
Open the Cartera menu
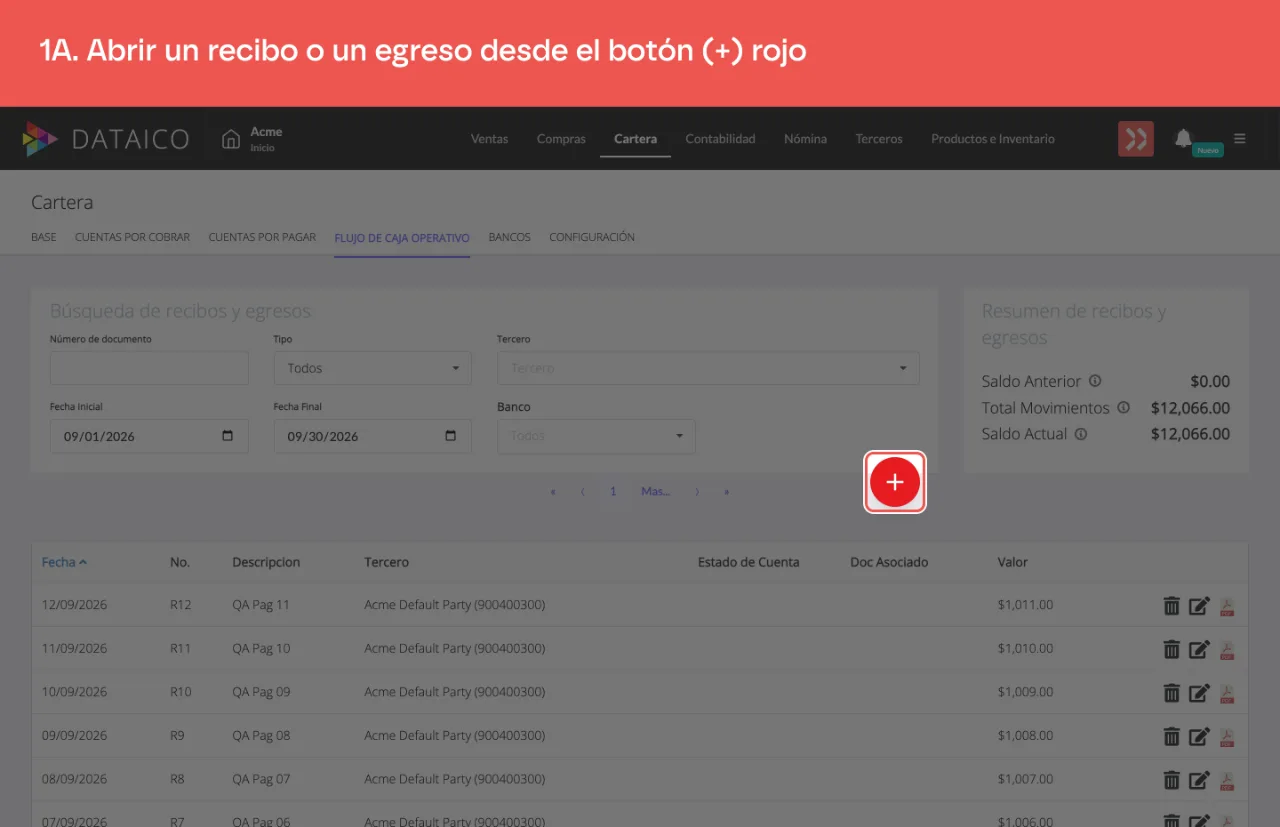[x=635, y=139]
